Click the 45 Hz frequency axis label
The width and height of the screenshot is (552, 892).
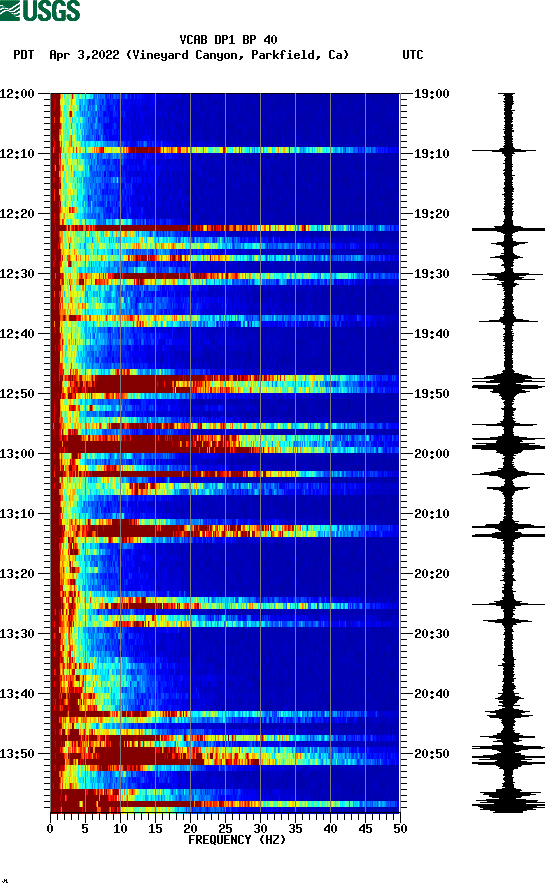(x=365, y=829)
